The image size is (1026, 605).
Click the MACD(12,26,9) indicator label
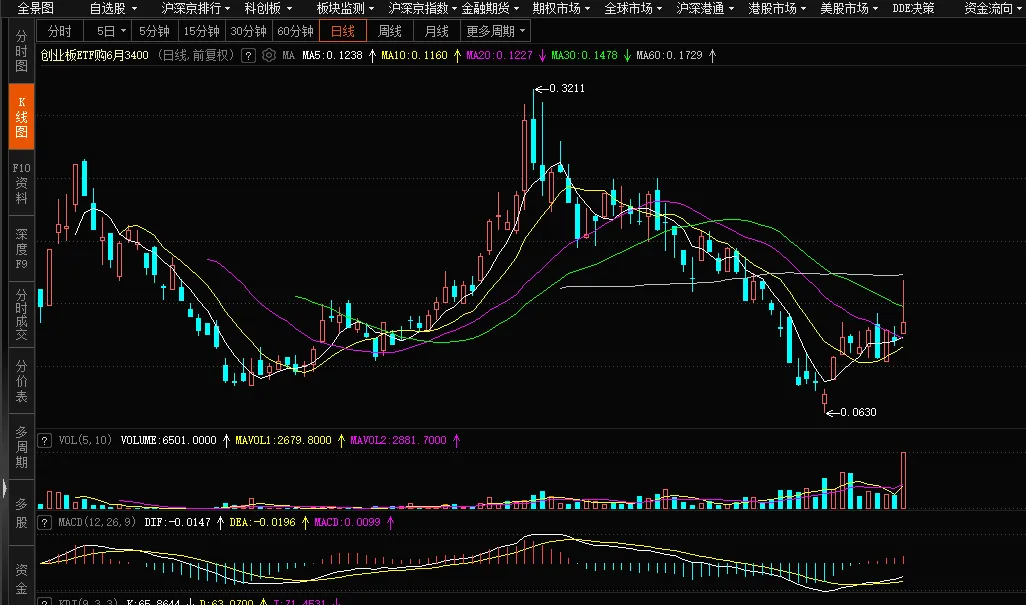pos(97,522)
